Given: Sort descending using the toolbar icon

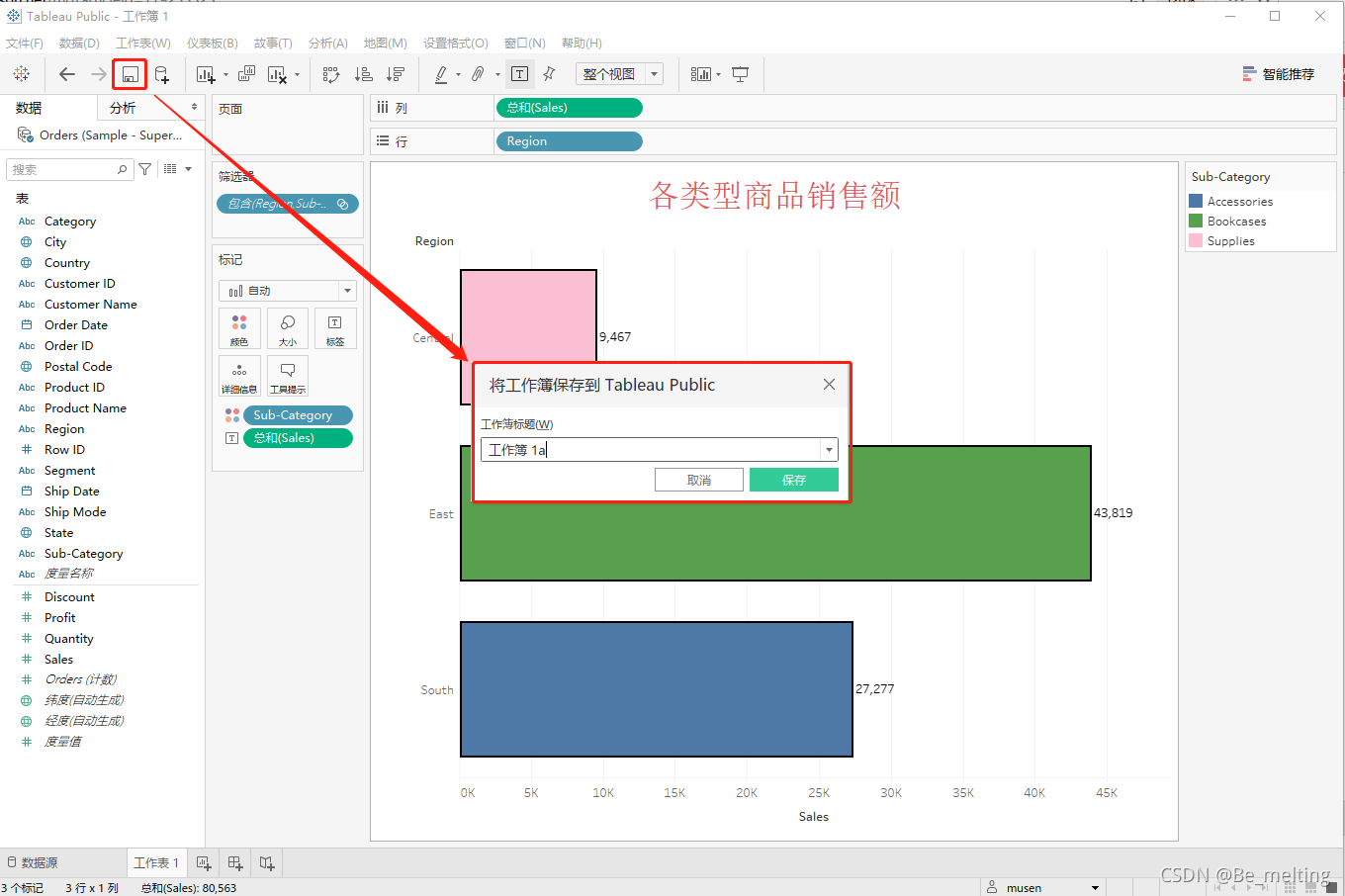Looking at the screenshot, I should (396, 74).
